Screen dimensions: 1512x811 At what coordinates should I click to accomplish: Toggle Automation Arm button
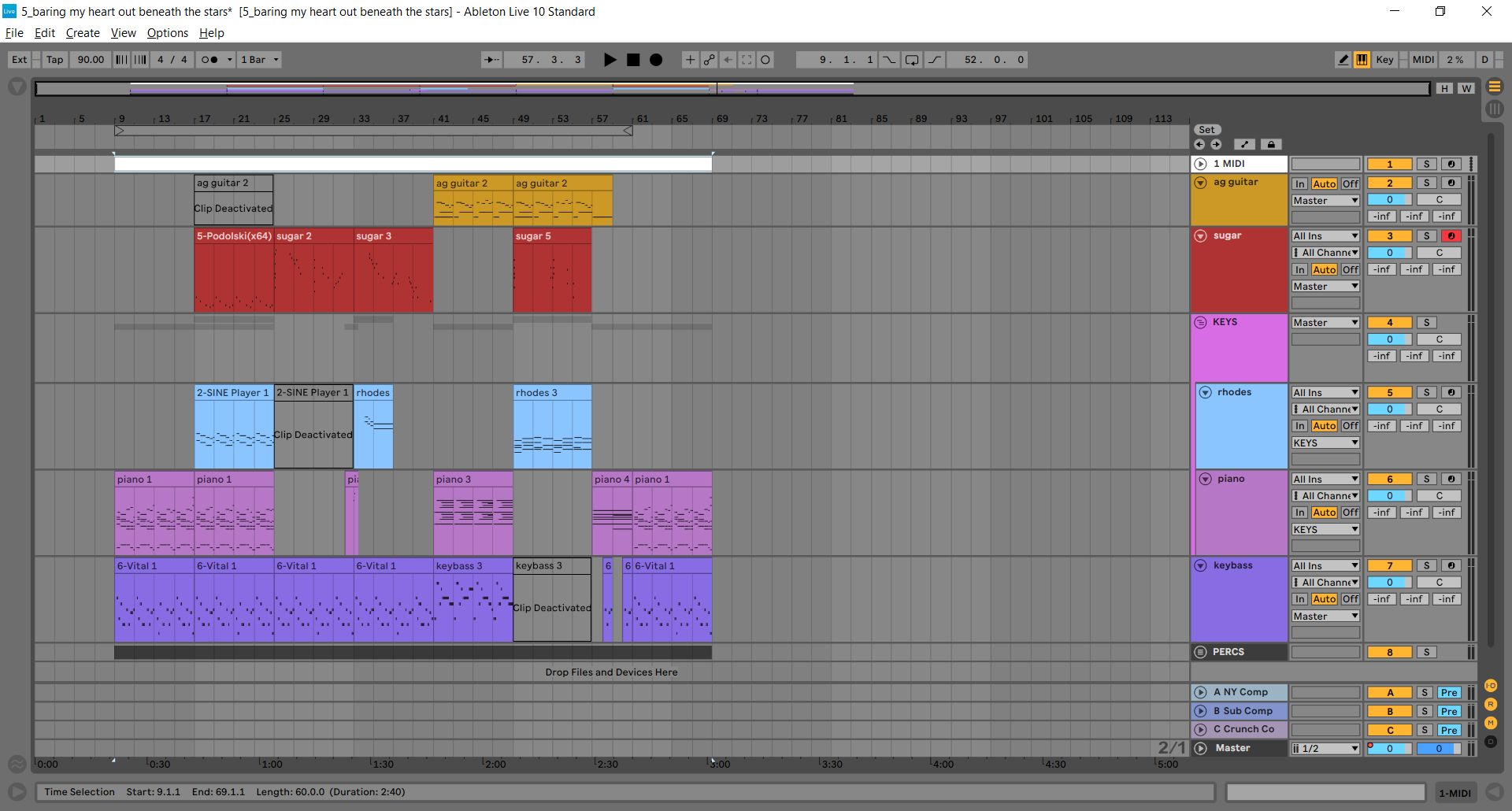[710, 60]
